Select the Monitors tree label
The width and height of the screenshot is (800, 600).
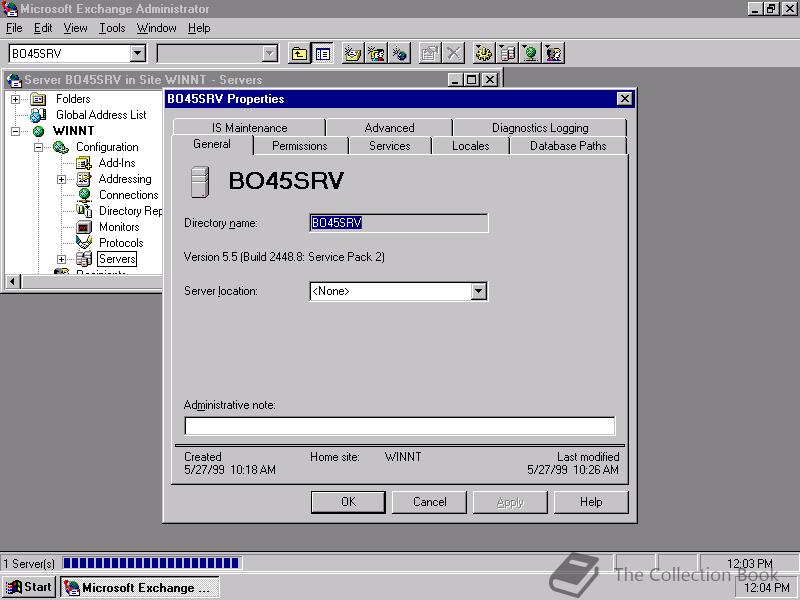point(119,227)
